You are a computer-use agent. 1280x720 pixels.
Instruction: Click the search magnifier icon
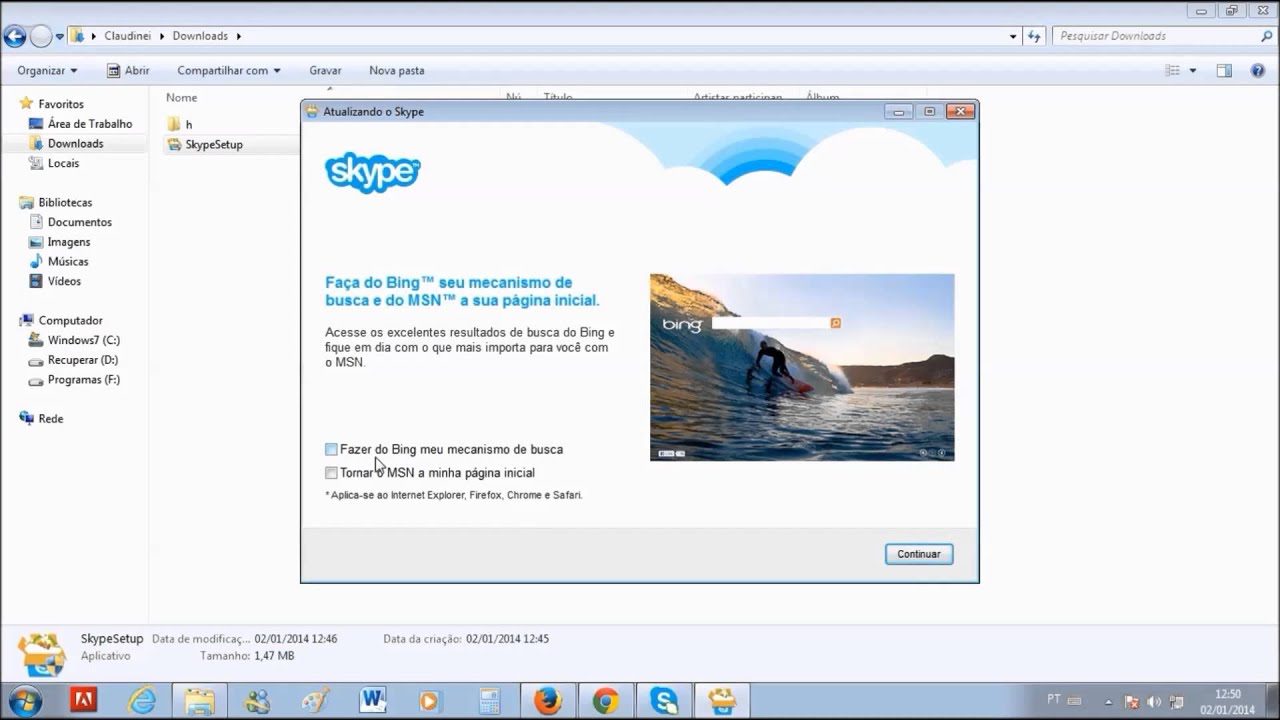coord(1267,36)
